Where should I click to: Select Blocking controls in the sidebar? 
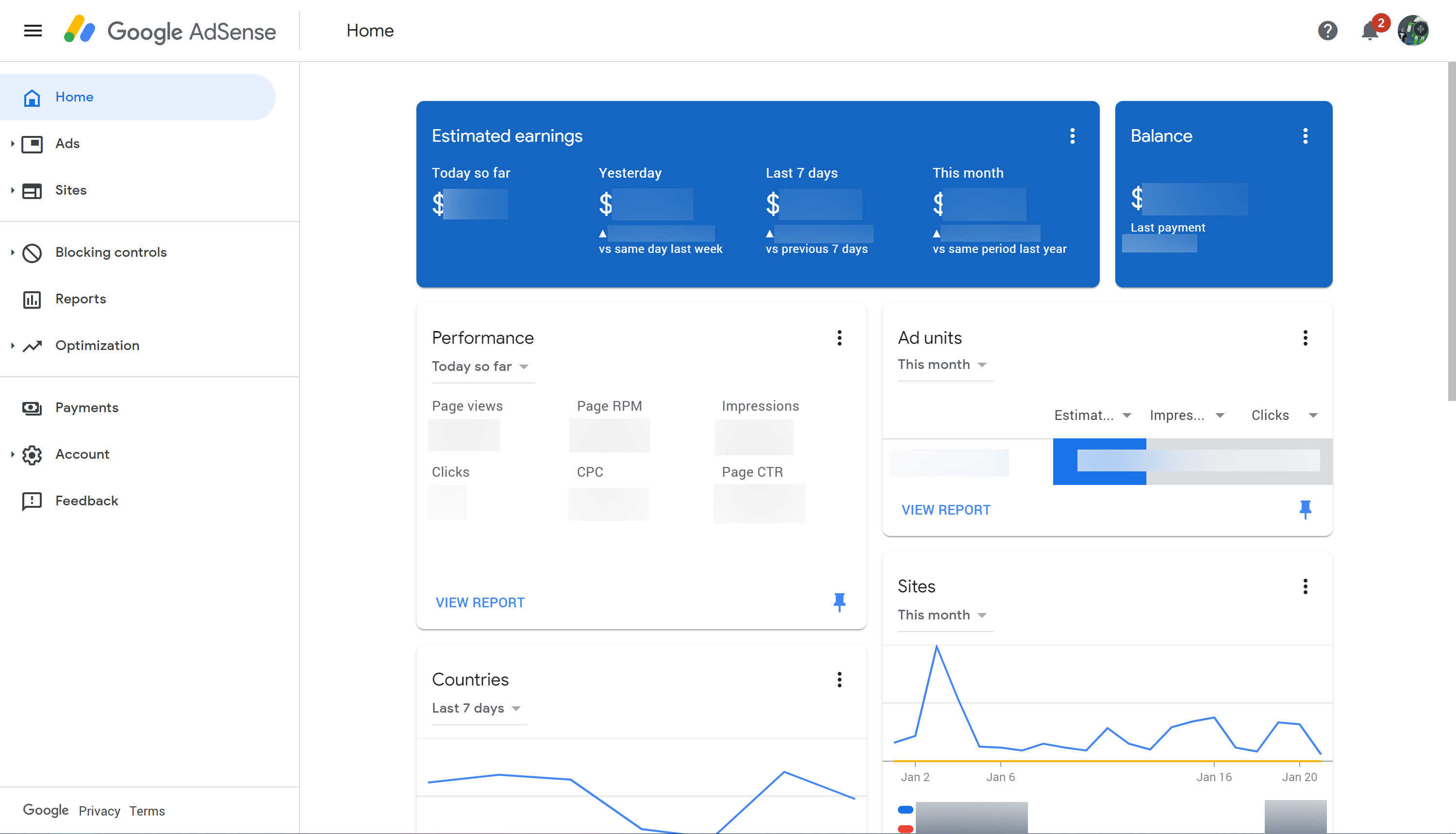tap(111, 252)
